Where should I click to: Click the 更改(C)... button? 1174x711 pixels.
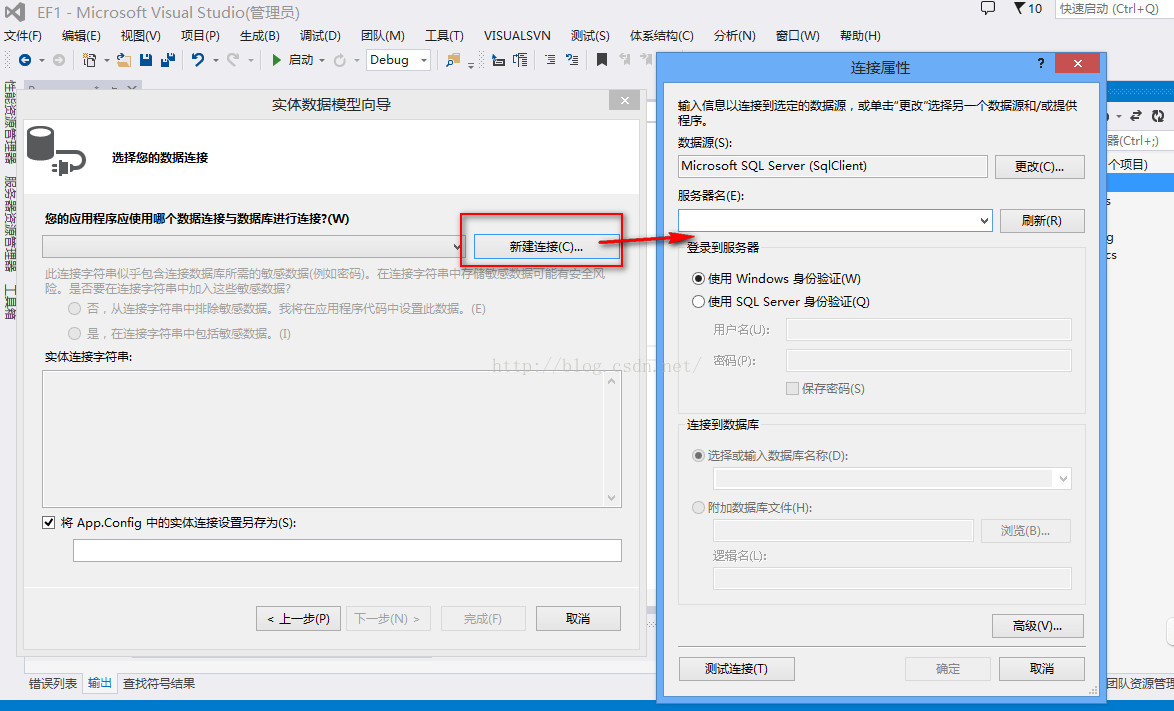click(x=1039, y=167)
